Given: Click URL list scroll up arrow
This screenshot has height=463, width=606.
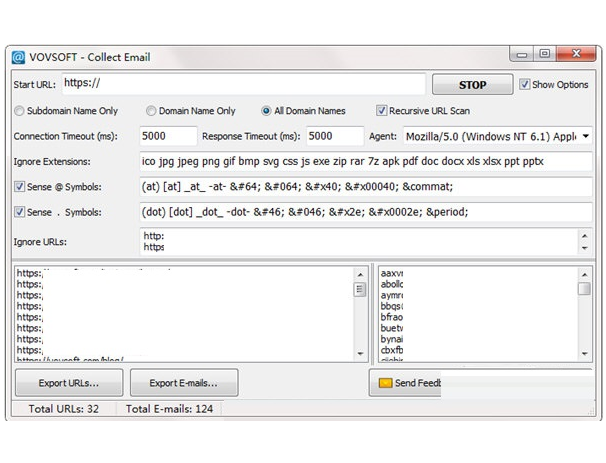Looking at the screenshot, I should click(360, 274).
